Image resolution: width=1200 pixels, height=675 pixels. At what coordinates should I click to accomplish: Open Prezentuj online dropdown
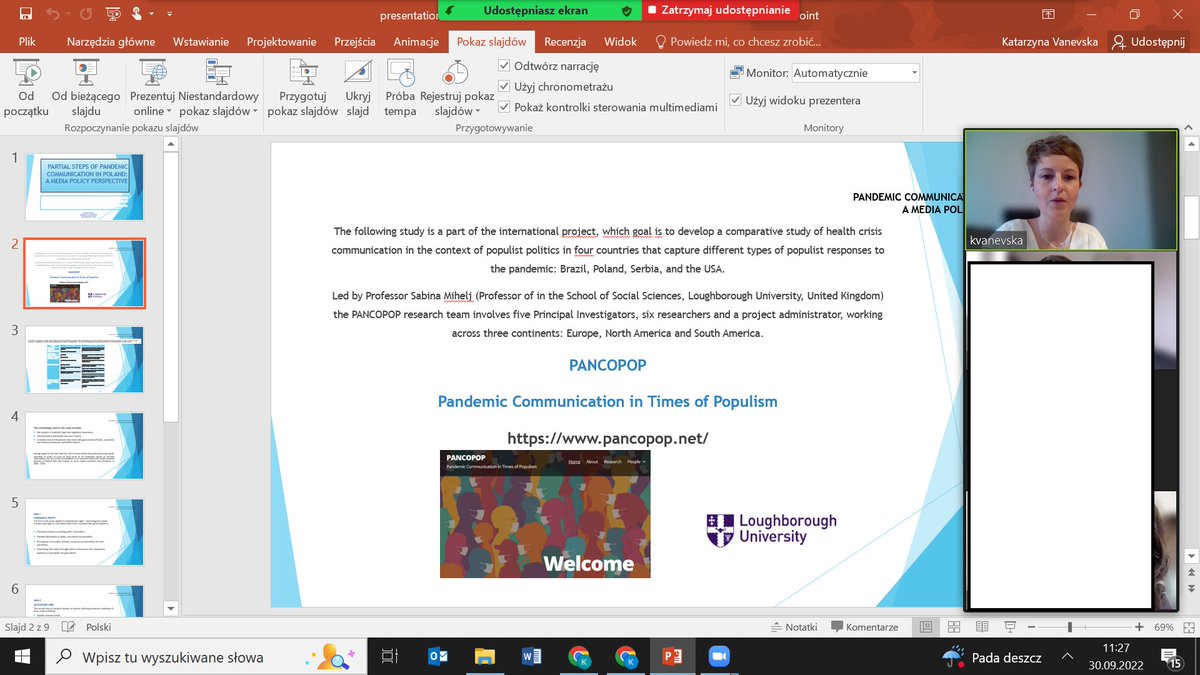tap(153, 87)
